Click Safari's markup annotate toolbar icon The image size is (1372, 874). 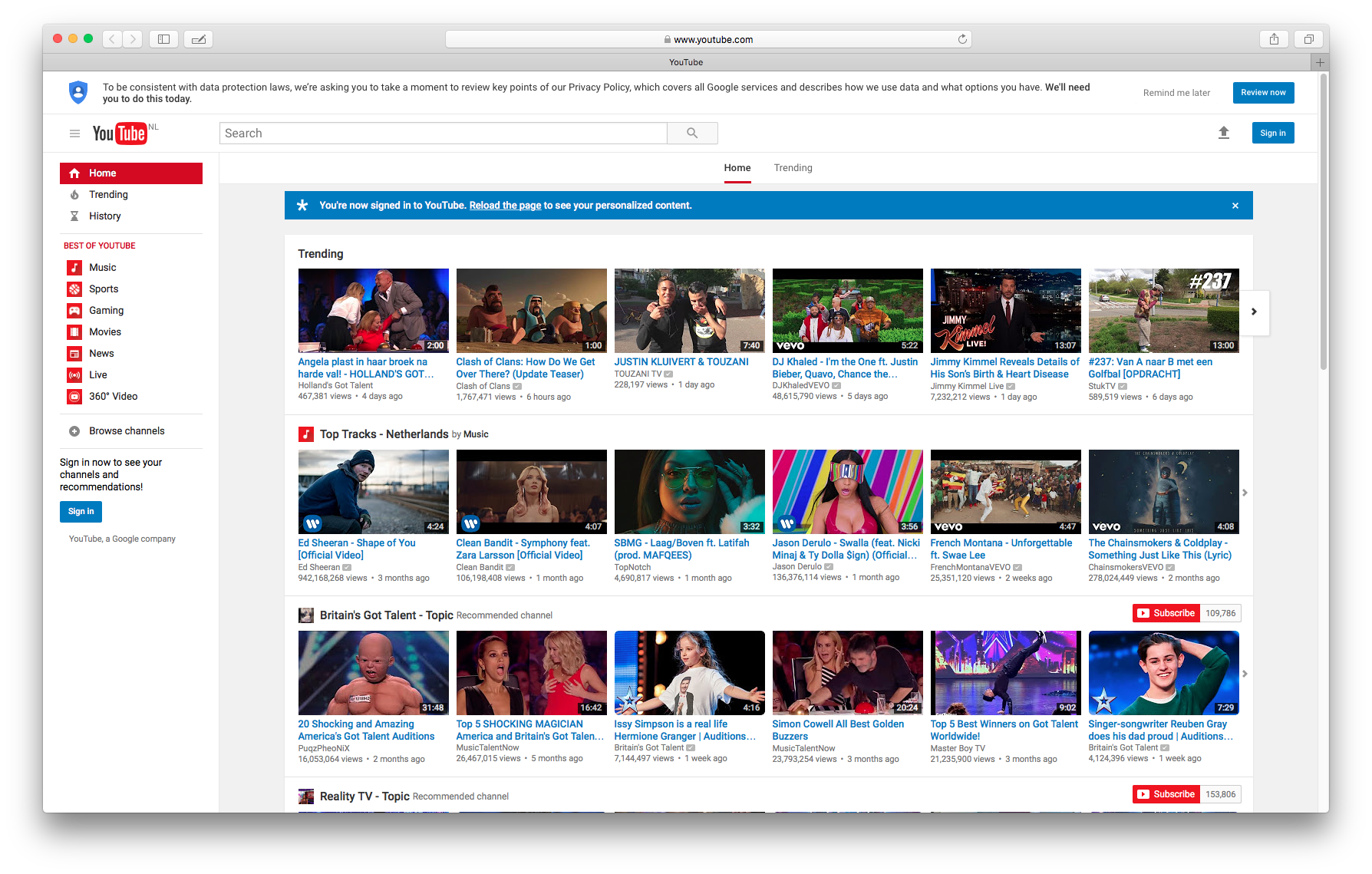point(199,39)
